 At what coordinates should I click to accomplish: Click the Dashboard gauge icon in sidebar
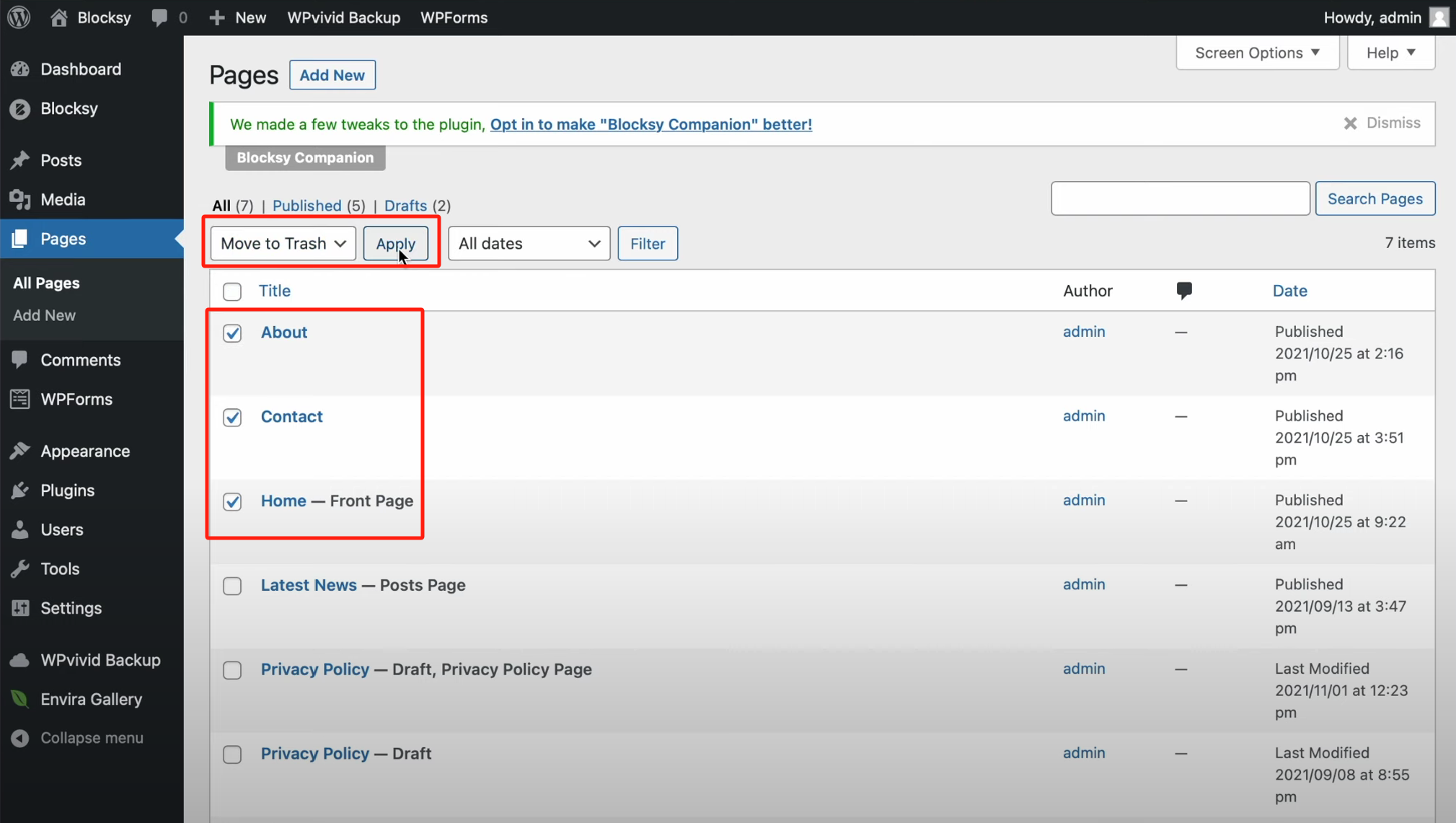coord(20,69)
